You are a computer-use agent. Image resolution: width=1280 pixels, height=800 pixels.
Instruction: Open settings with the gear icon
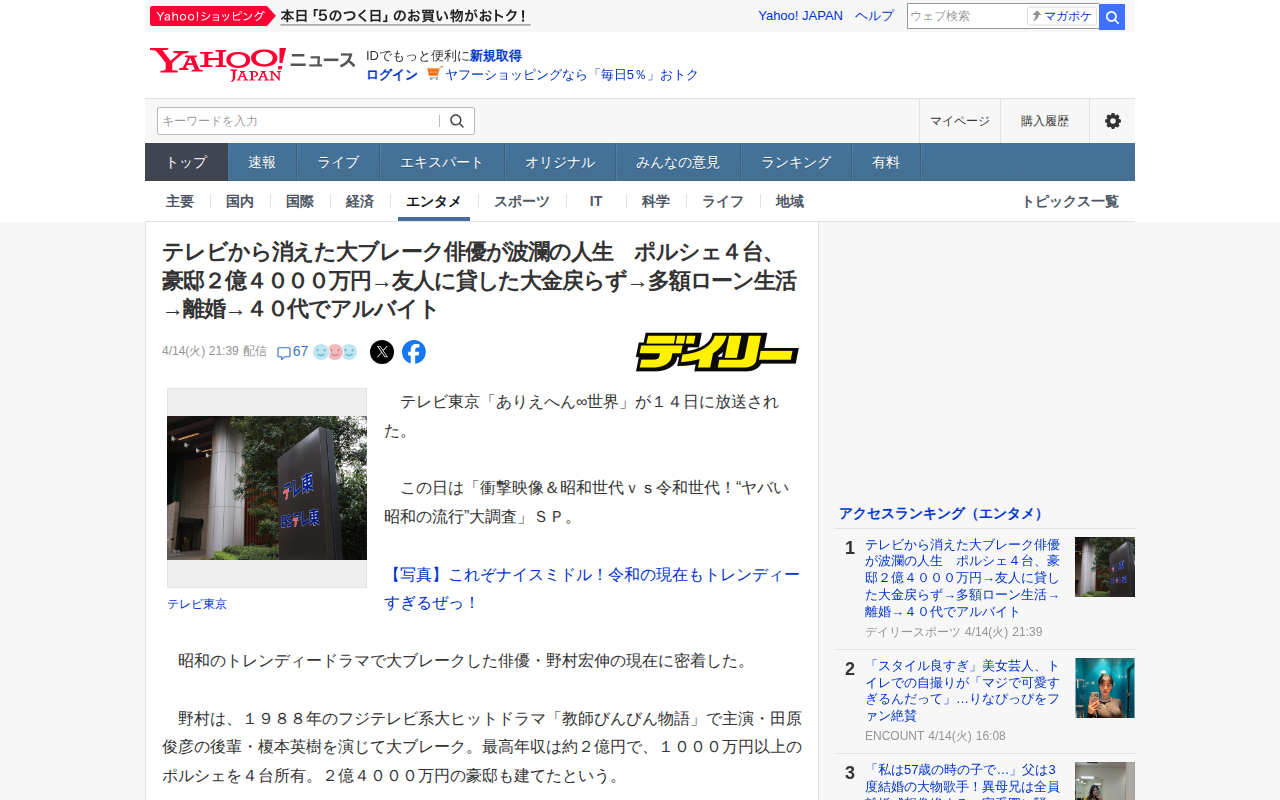click(x=1112, y=121)
